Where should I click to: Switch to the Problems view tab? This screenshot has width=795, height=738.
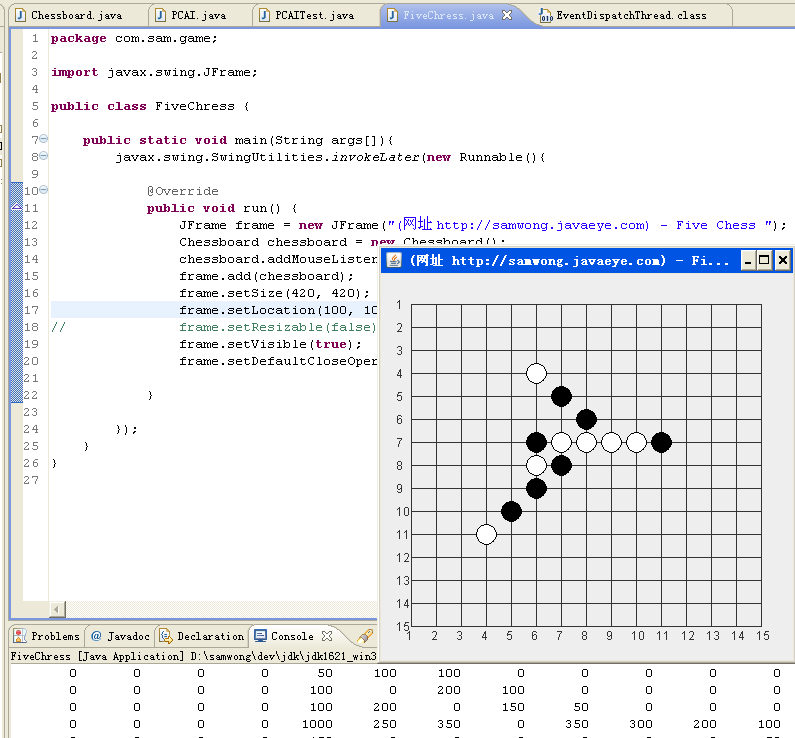46,636
